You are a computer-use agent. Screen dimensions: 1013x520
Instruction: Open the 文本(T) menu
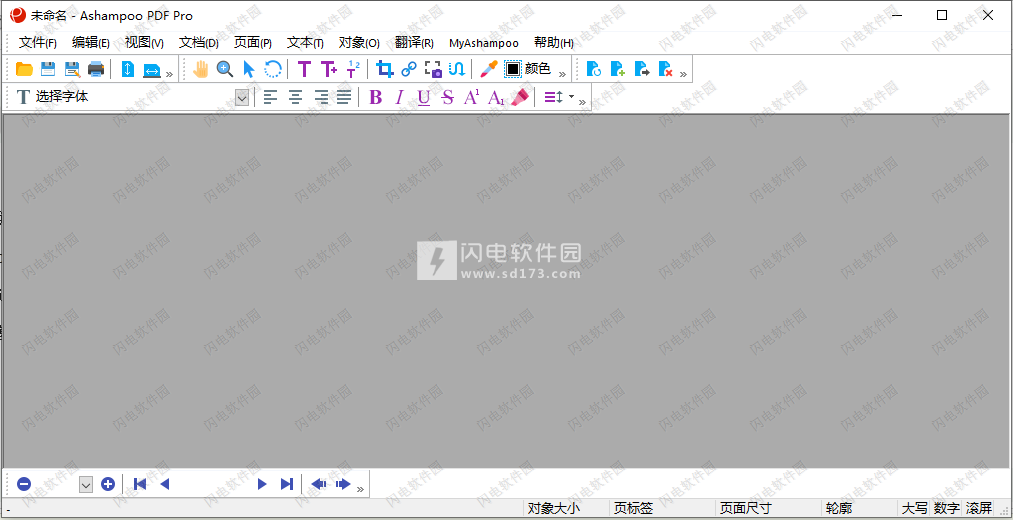click(x=305, y=43)
